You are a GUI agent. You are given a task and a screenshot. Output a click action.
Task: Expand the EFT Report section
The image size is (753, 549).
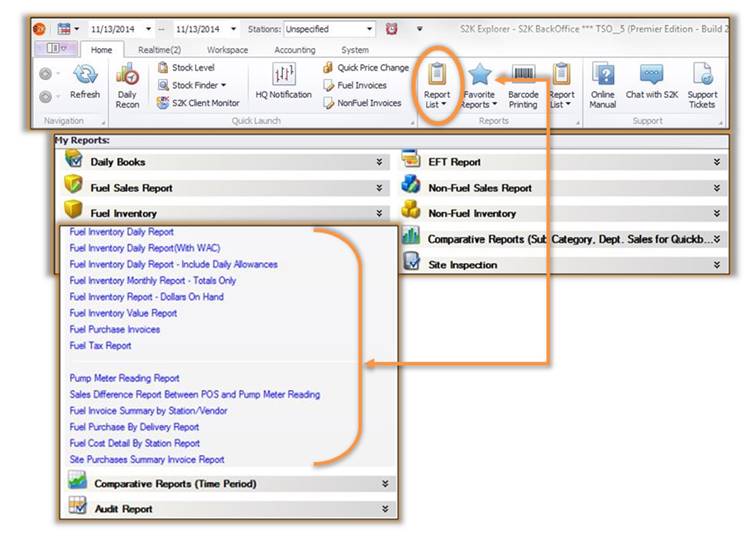point(717,162)
